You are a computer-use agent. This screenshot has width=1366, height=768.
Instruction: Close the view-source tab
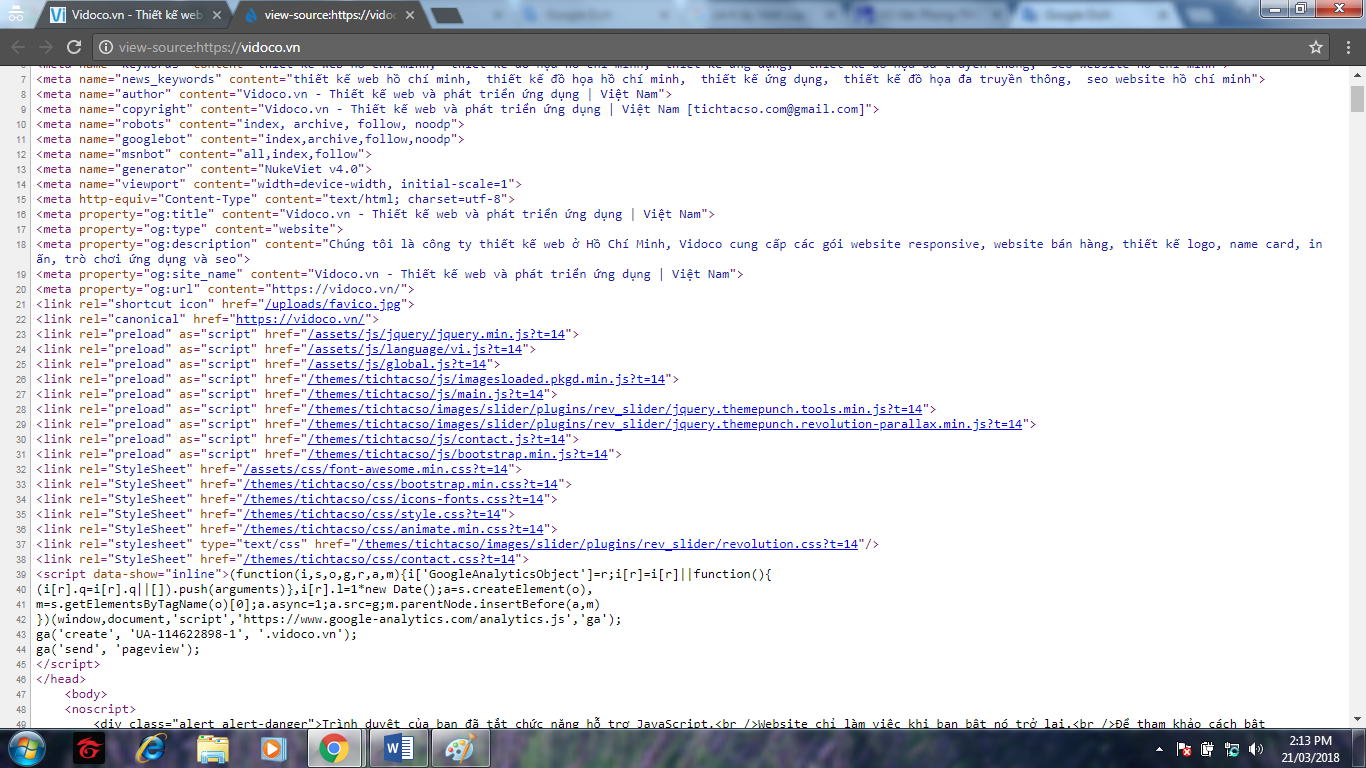pyautogui.click(x=410, y=15)
